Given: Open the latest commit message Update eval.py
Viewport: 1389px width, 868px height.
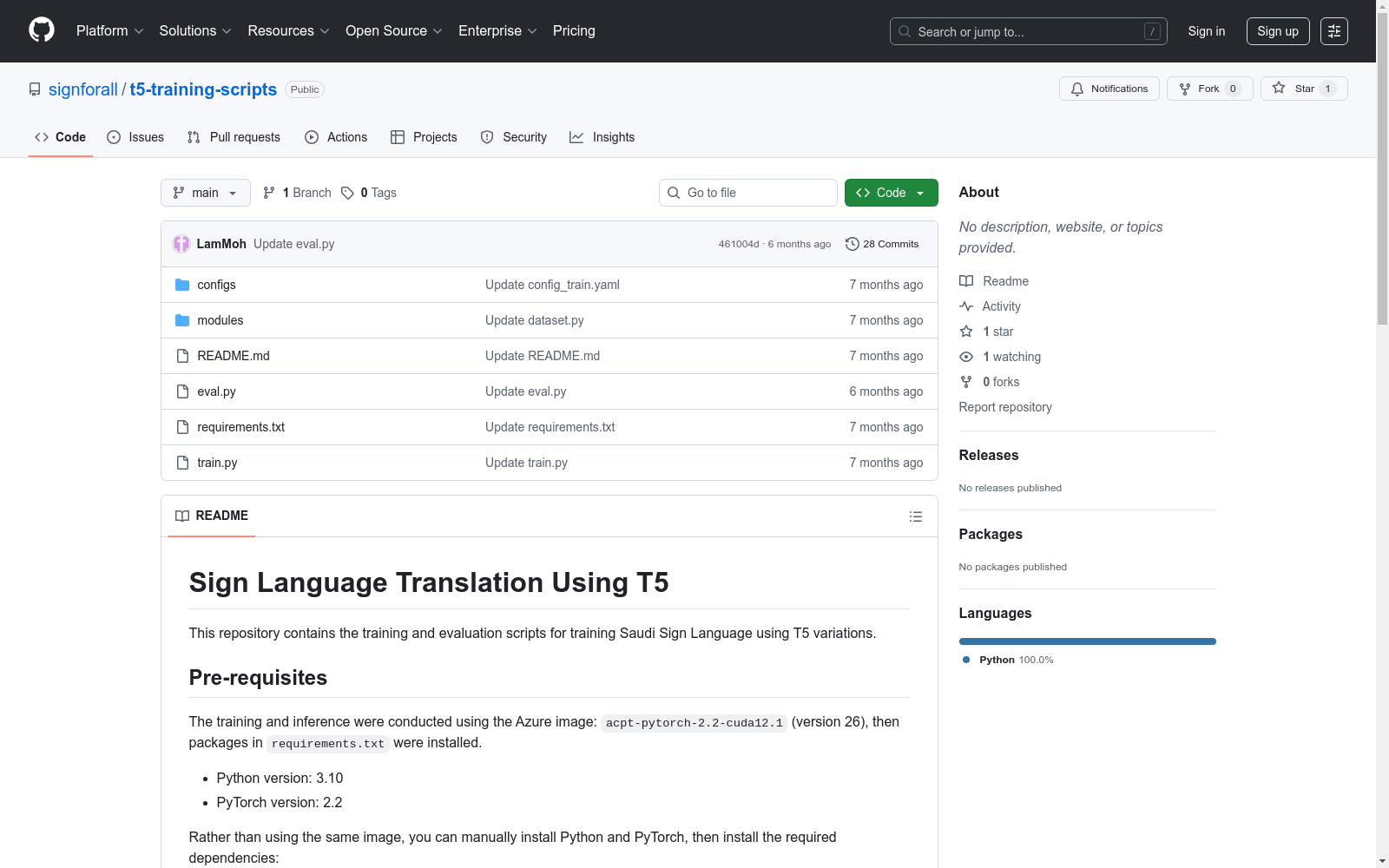Looking at the screenshot, I should tap(294, 244).
